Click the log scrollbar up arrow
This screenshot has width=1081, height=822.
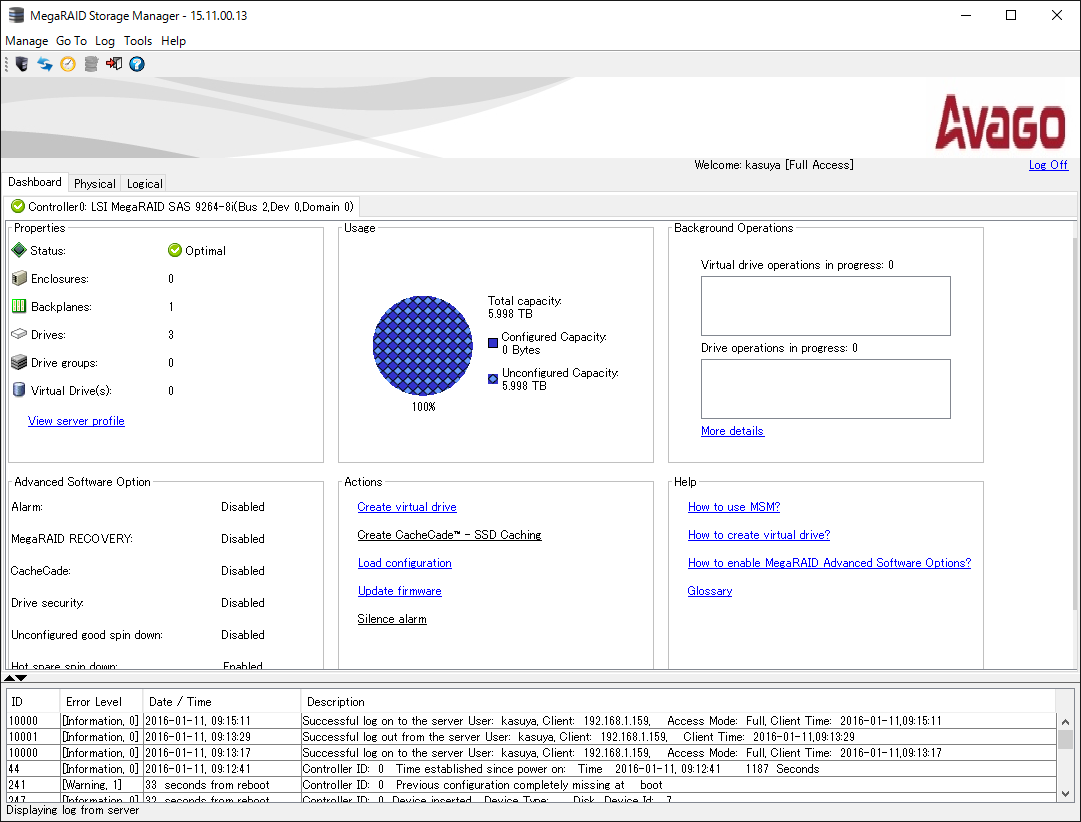(1065, 722)
